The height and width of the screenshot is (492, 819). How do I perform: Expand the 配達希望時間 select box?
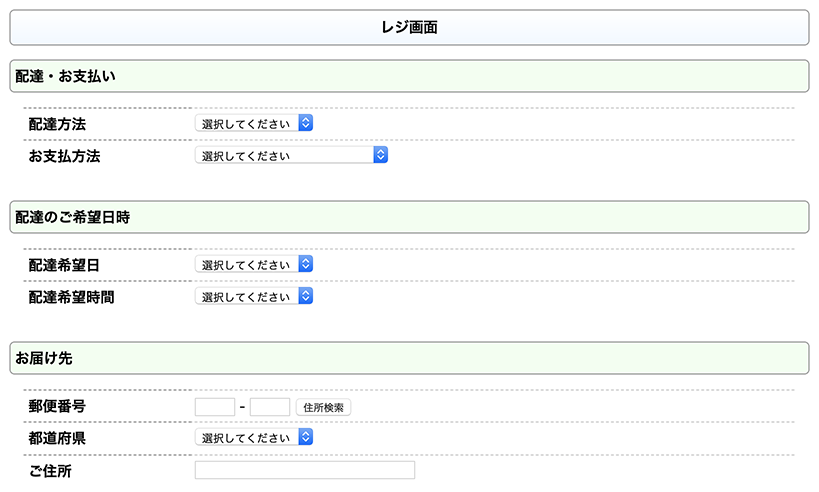coord(254,296)
